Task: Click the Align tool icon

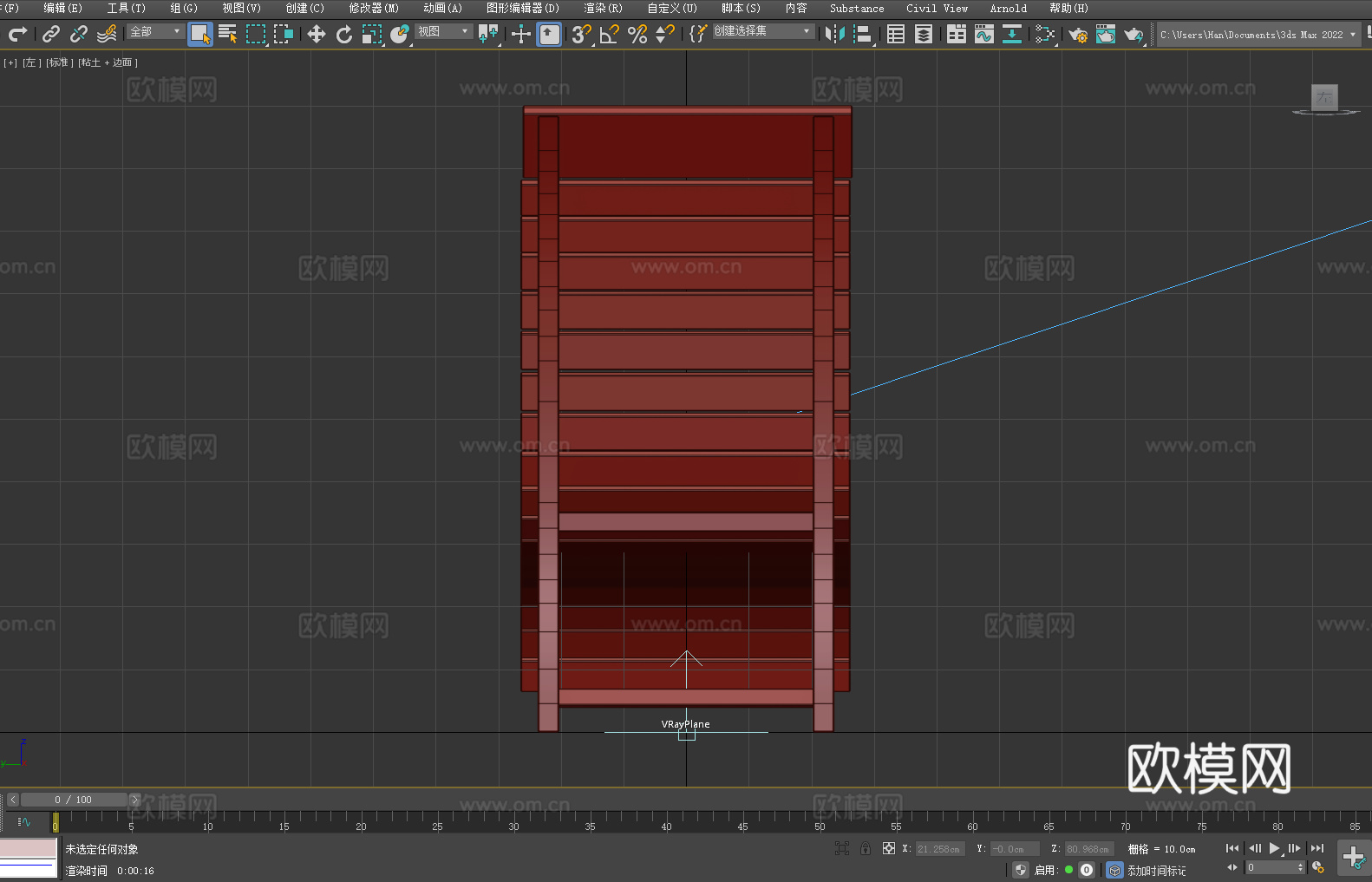Action: click(863, 34)
